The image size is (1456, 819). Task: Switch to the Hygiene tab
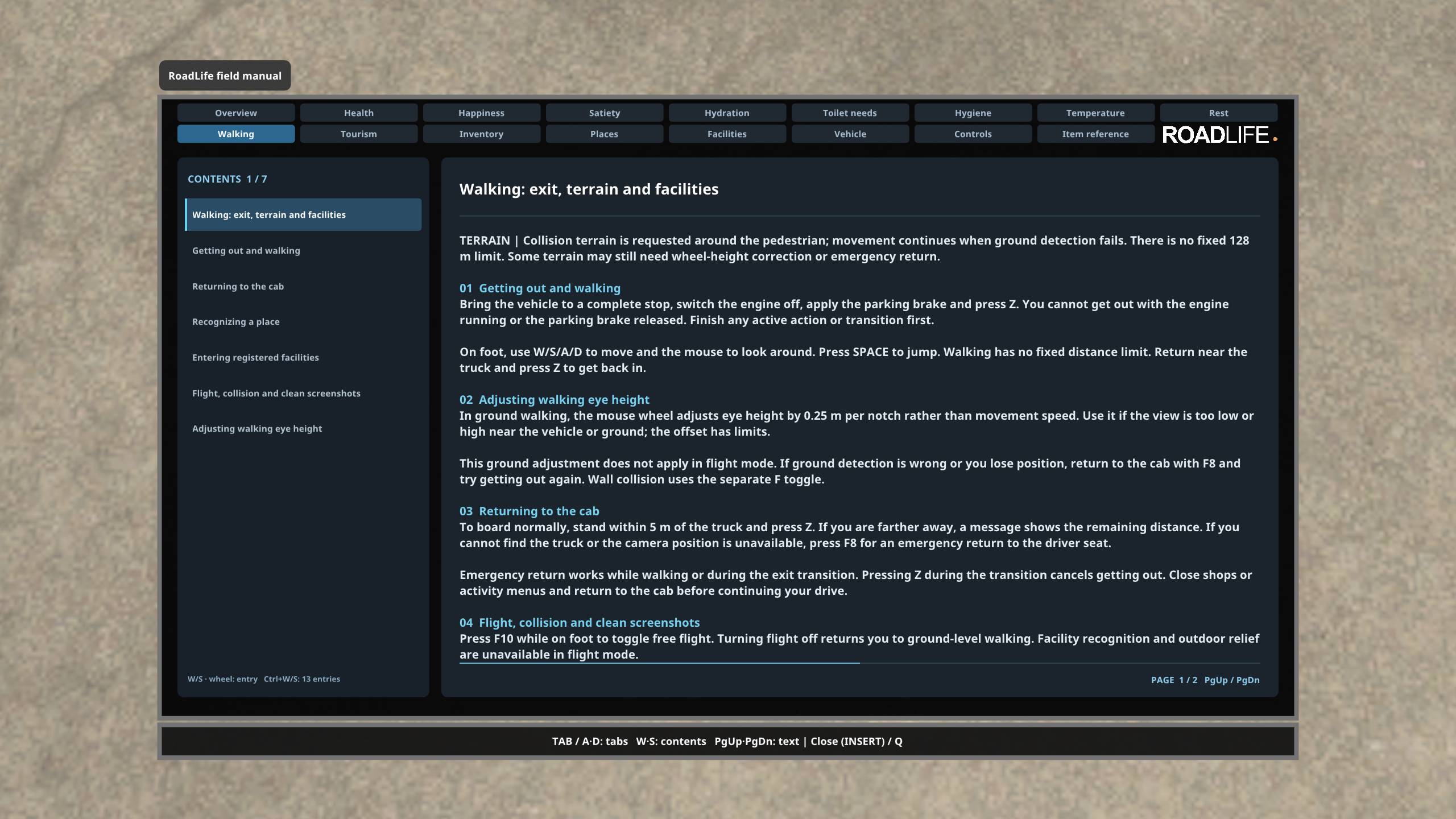[973, 113]
